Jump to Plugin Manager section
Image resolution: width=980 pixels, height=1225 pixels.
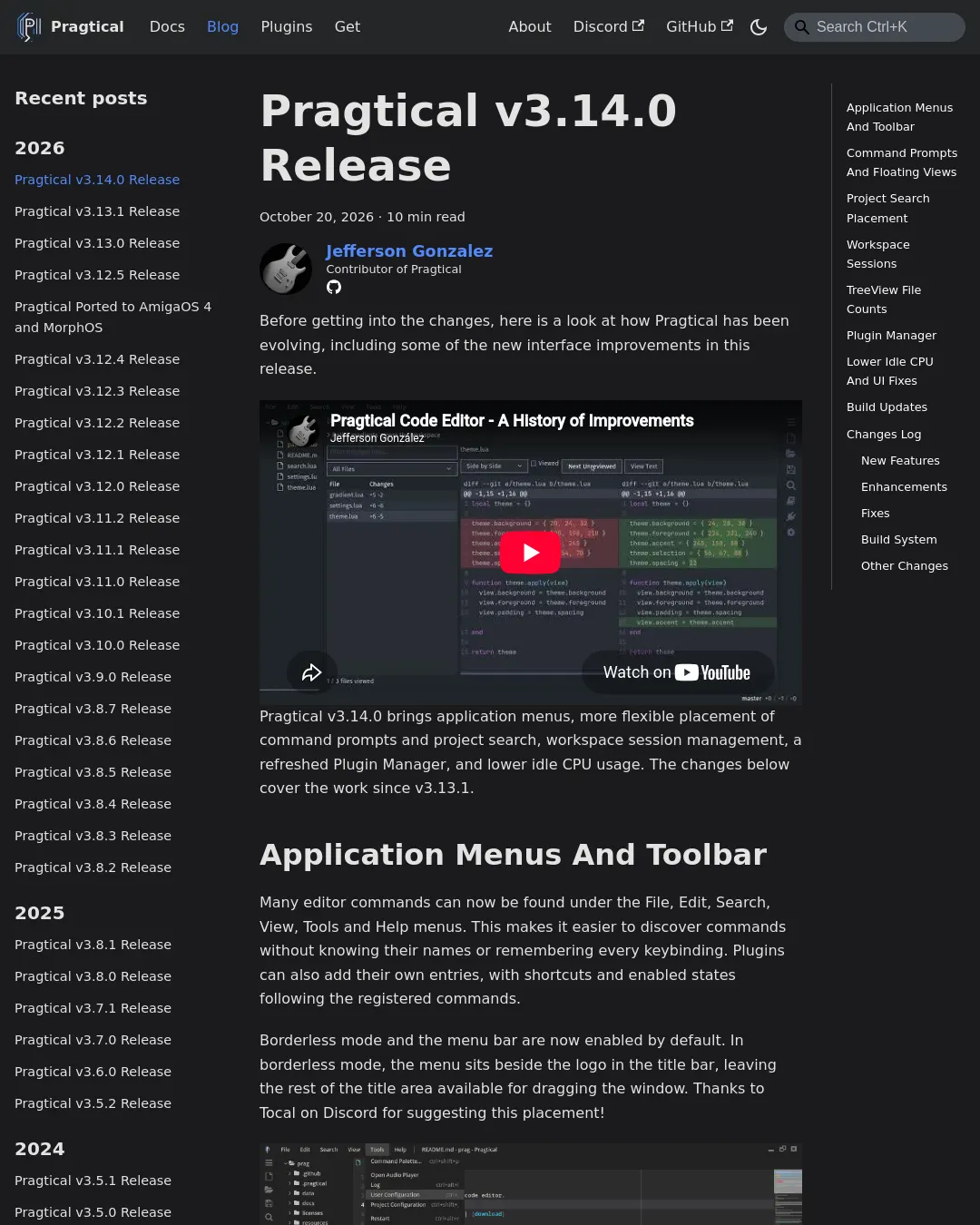coord(891,336)
